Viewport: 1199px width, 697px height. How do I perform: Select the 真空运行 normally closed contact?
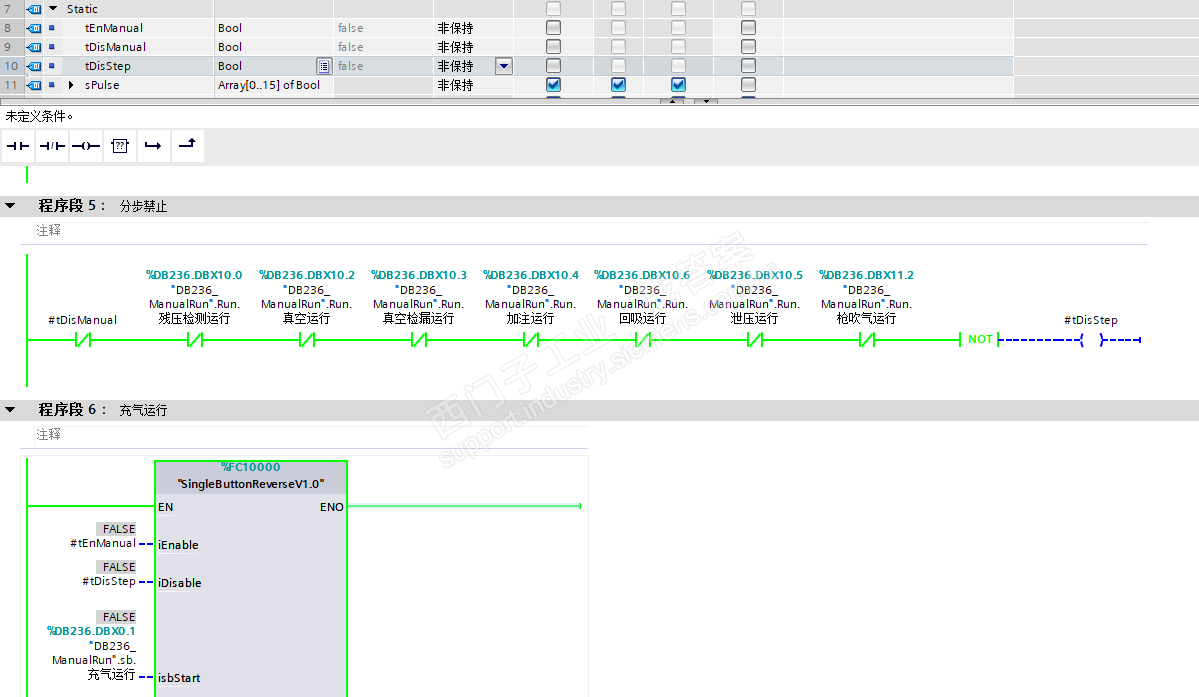point(307,340)
